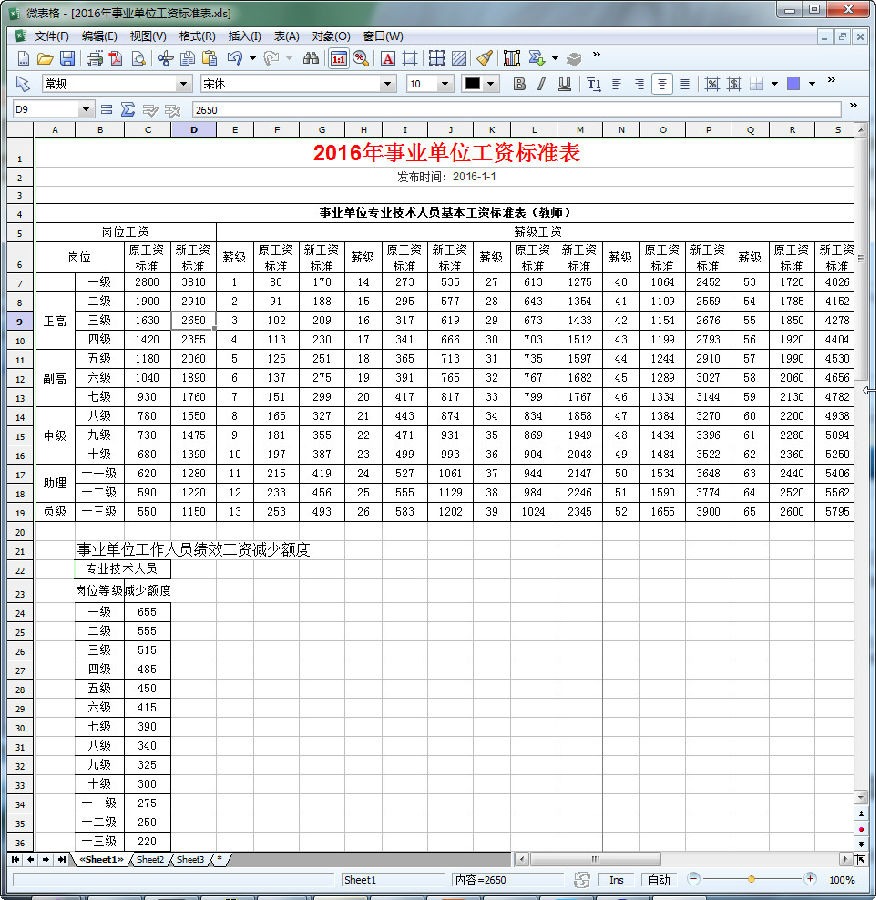Viewport: 876px width, 900px height.
Task: Add a new sheet with the * tab
Action: pos(220,859)
